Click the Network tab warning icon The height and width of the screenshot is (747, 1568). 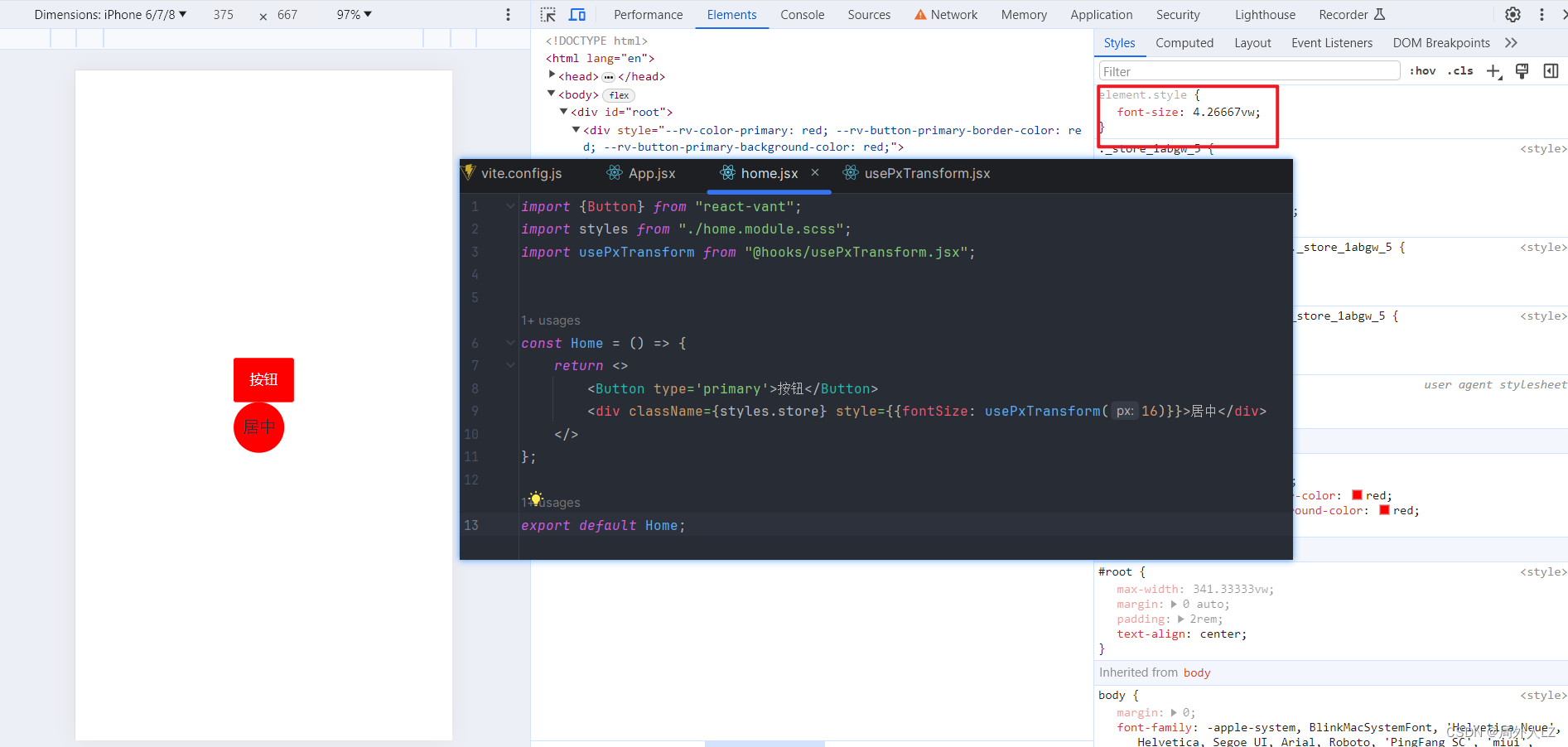(919, 14)
